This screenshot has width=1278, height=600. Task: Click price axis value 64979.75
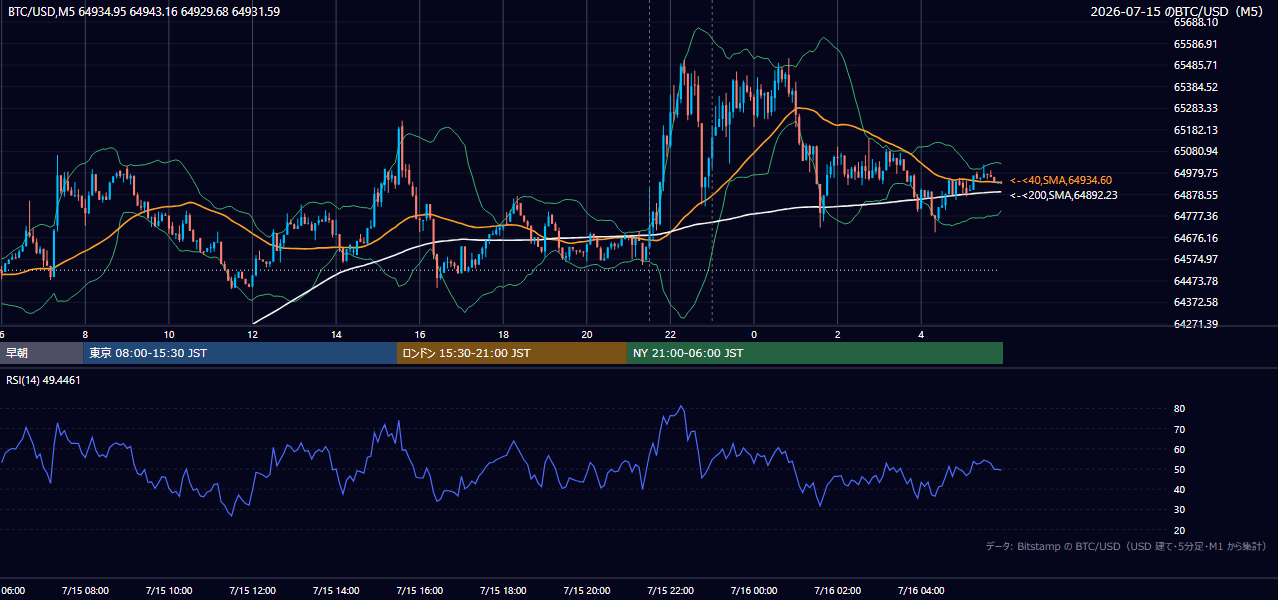click(1195, 173)
